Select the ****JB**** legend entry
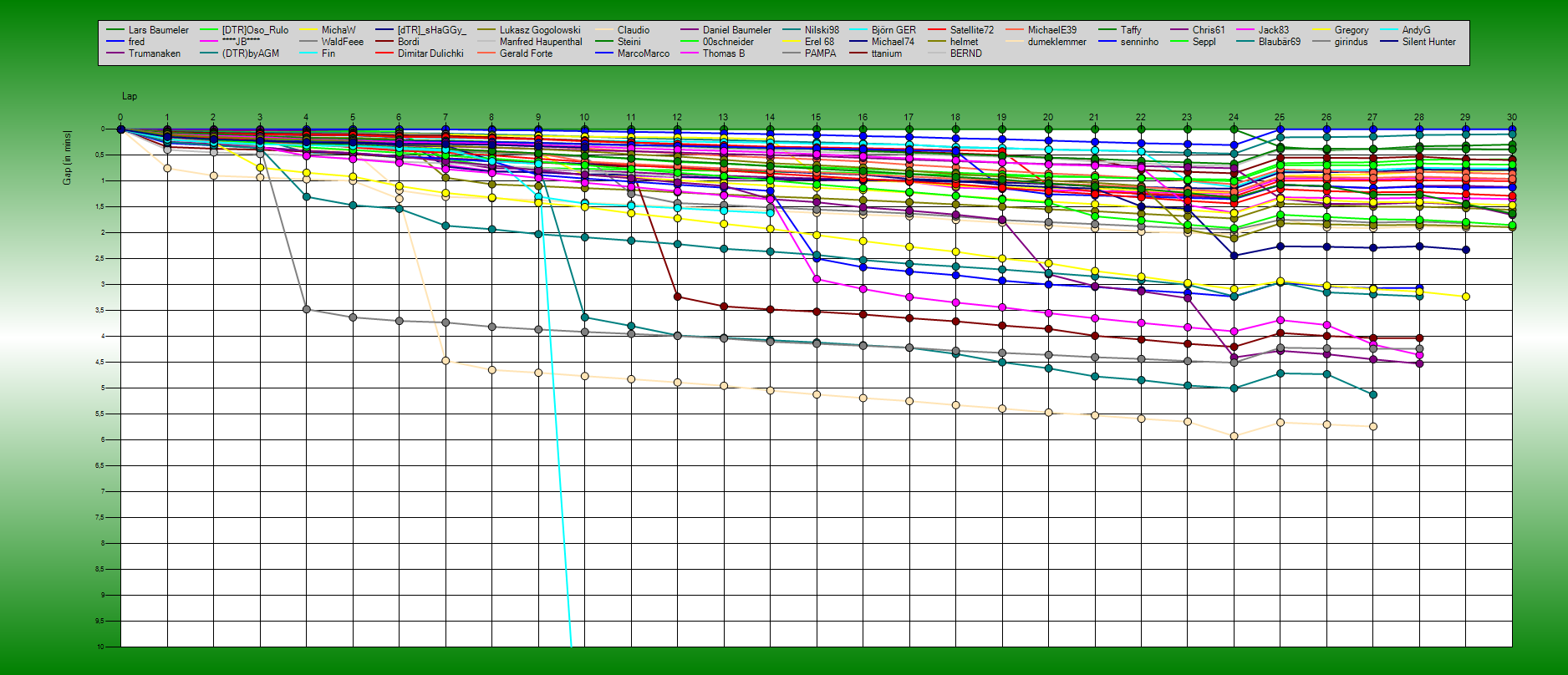 tap(241, 42)
